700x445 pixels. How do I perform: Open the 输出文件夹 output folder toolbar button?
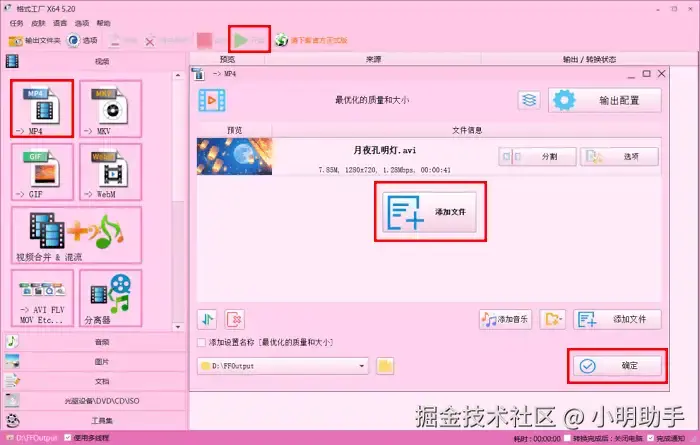pos(34,41)
